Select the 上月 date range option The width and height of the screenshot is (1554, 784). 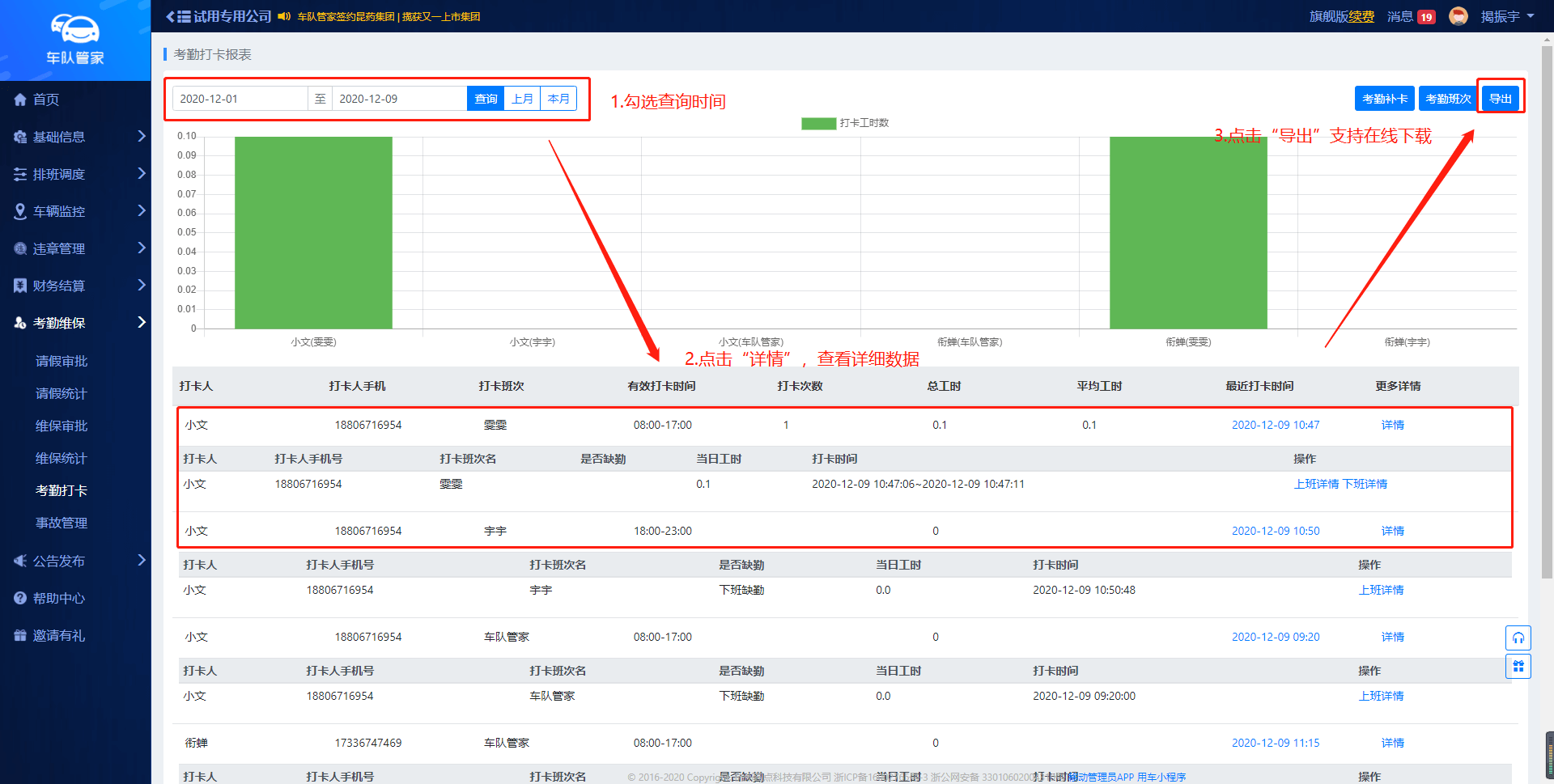pos(522,99)
